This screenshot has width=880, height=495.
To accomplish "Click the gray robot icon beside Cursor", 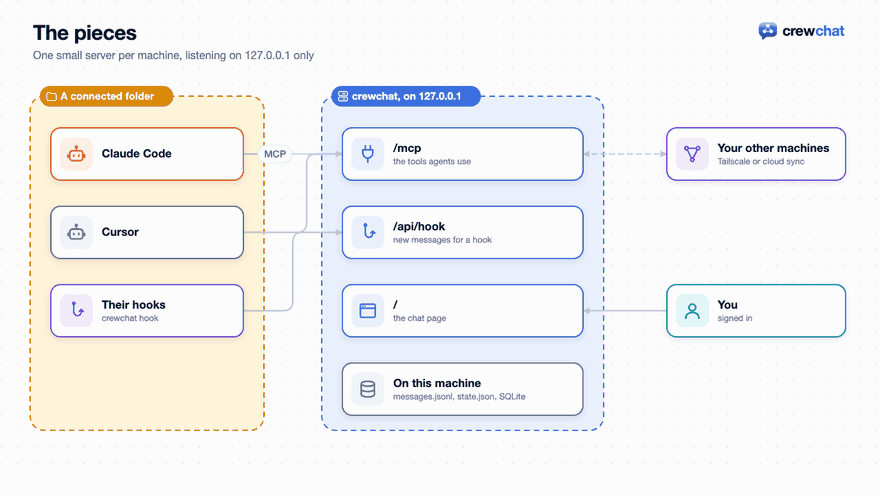I will [76, 232].
